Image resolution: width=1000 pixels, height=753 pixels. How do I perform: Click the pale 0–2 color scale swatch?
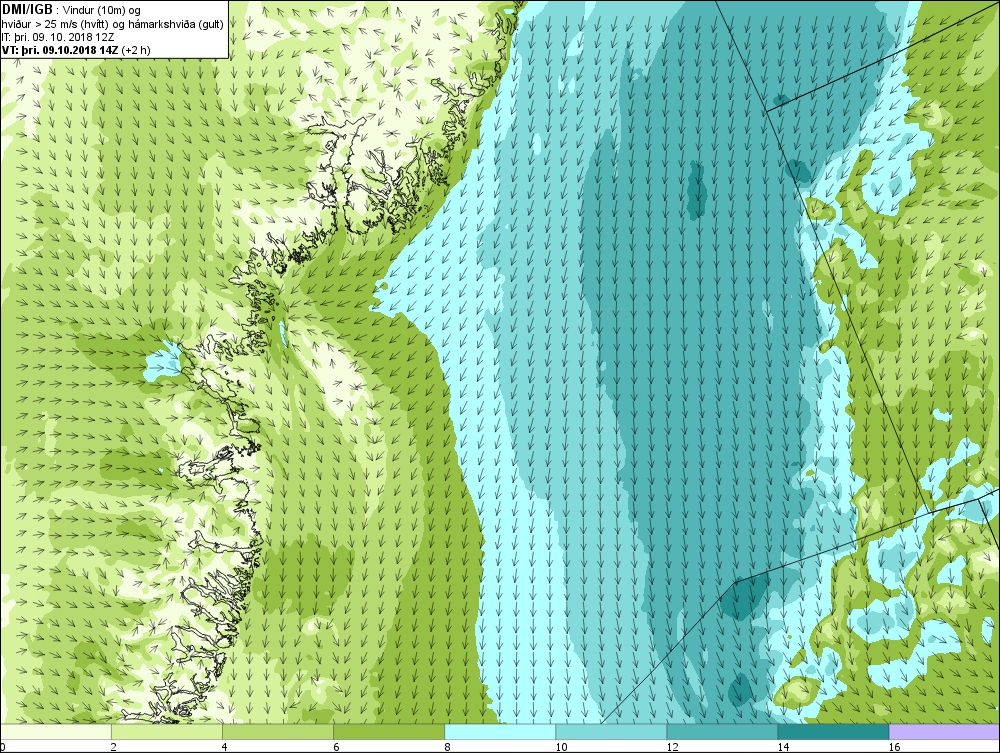56,731
